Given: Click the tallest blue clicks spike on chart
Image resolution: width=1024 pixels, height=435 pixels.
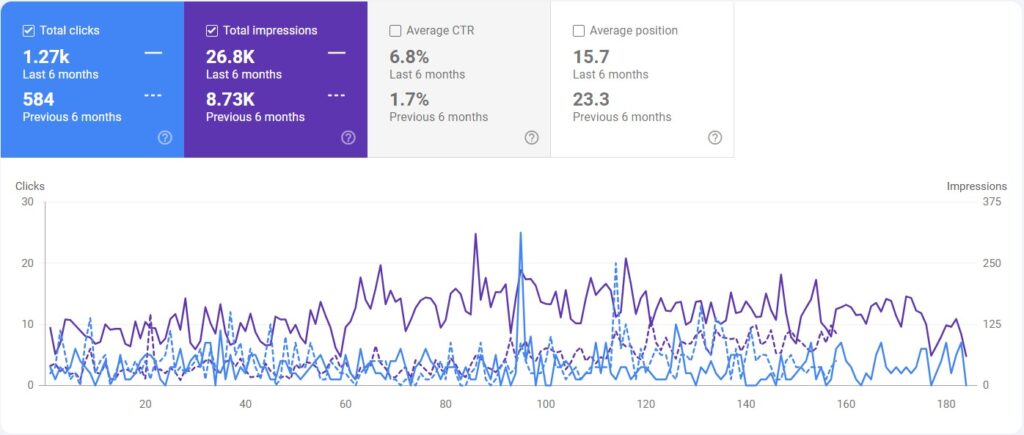Looking at the screenshot, I should [x=520, y=234].
